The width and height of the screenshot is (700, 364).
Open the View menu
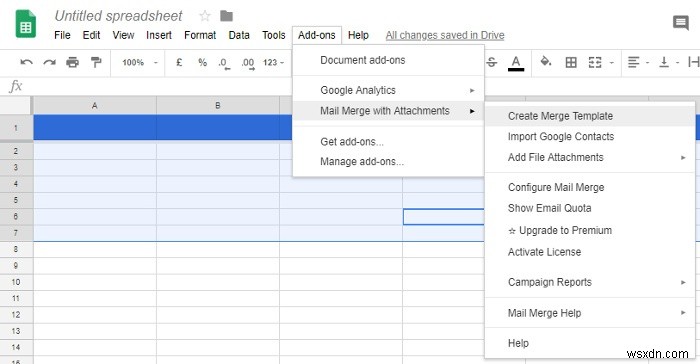(123, 35)
